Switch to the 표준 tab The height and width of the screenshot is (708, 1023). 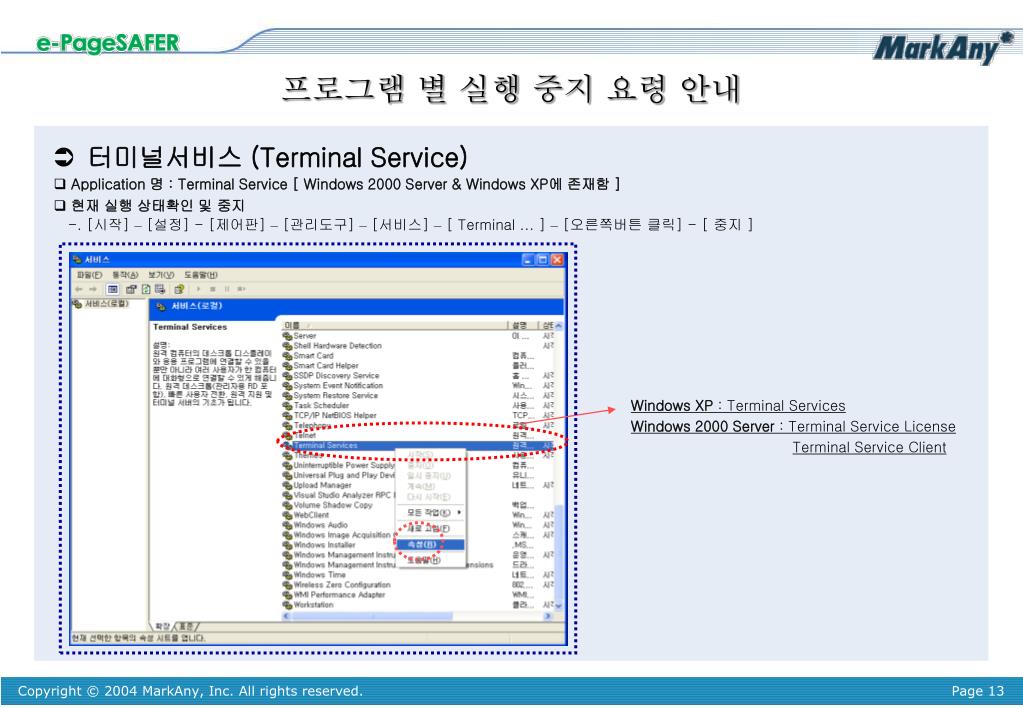pos(186,626)
